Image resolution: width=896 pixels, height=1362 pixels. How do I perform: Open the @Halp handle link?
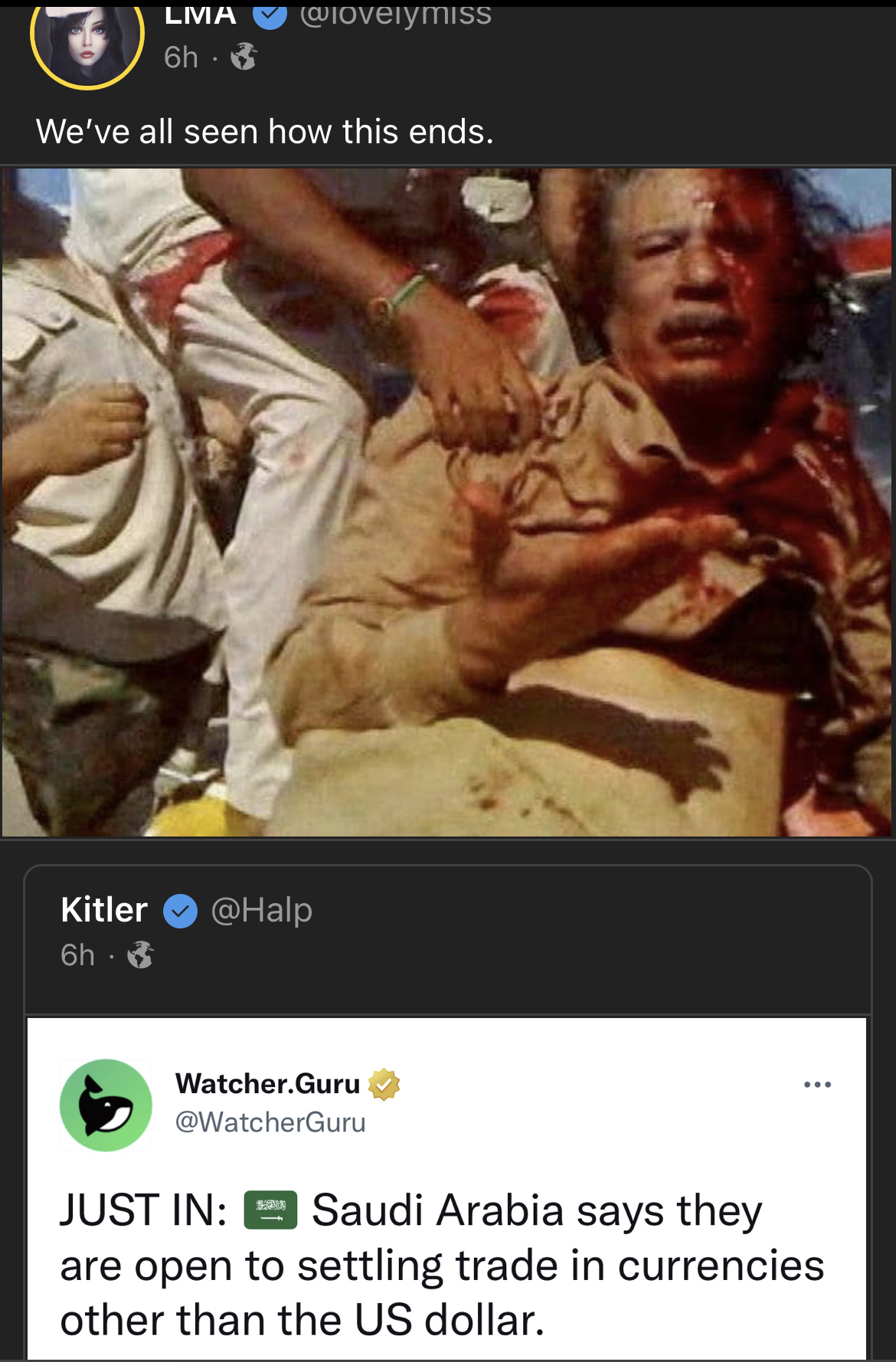click(261, 910)
